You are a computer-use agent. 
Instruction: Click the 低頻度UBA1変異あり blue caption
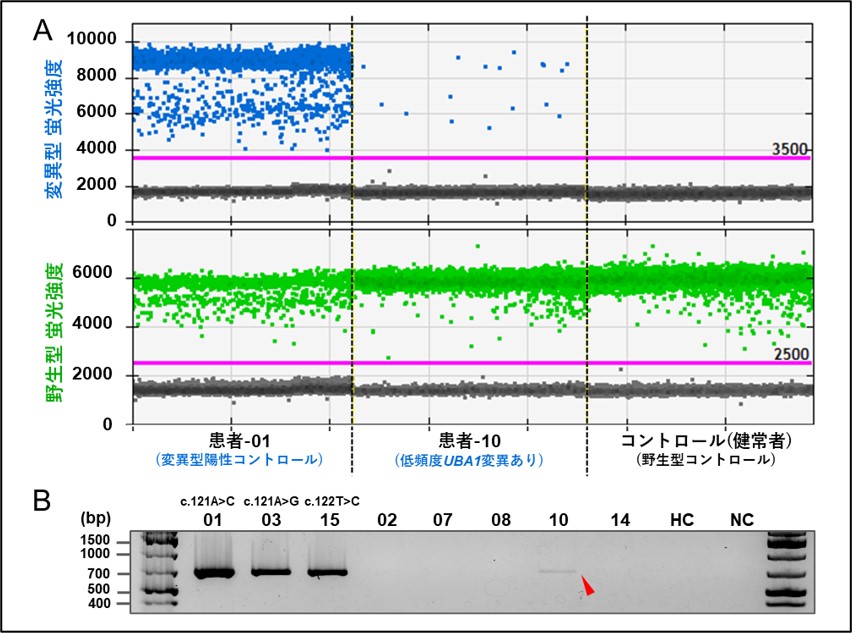coord(469,461)
